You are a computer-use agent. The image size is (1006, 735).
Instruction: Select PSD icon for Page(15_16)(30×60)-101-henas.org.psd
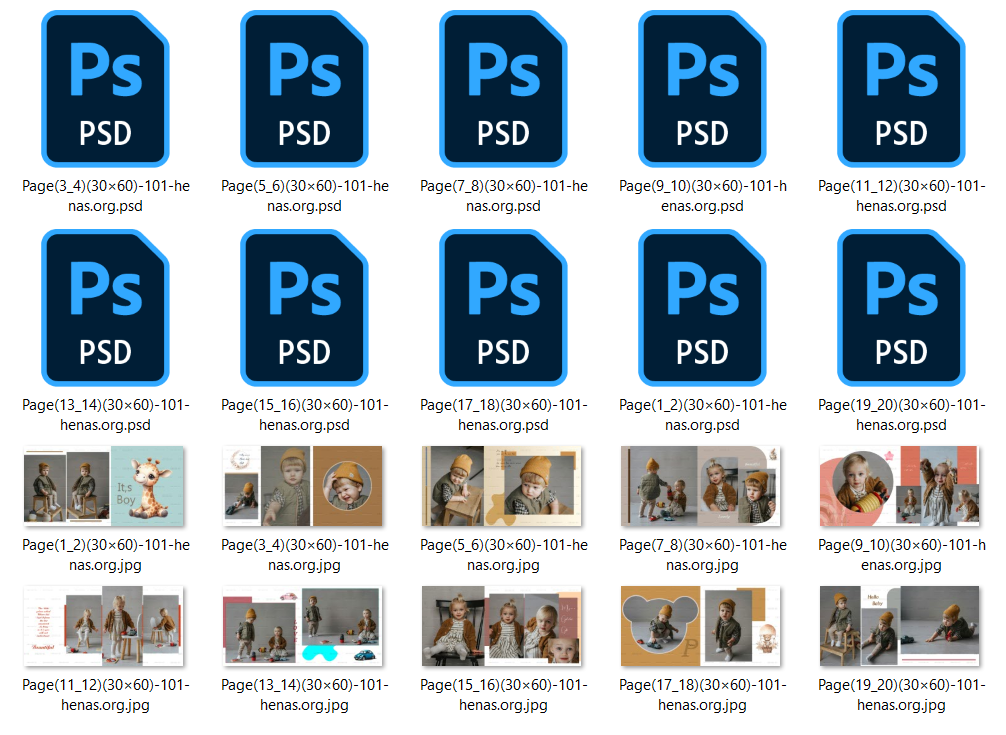[x=304, y=308]
